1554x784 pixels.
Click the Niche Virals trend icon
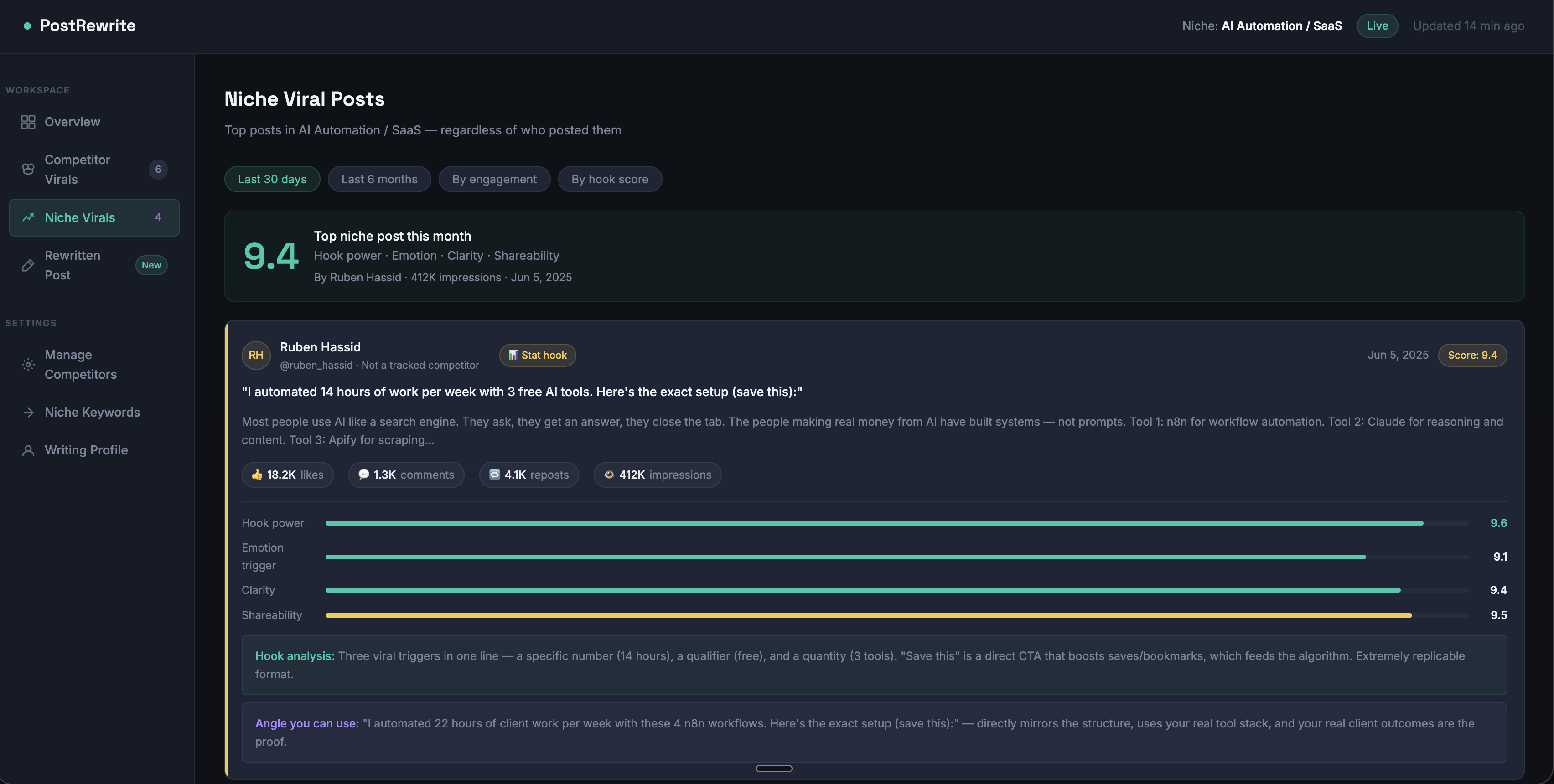pyautogui.click(x=28, y=217)
